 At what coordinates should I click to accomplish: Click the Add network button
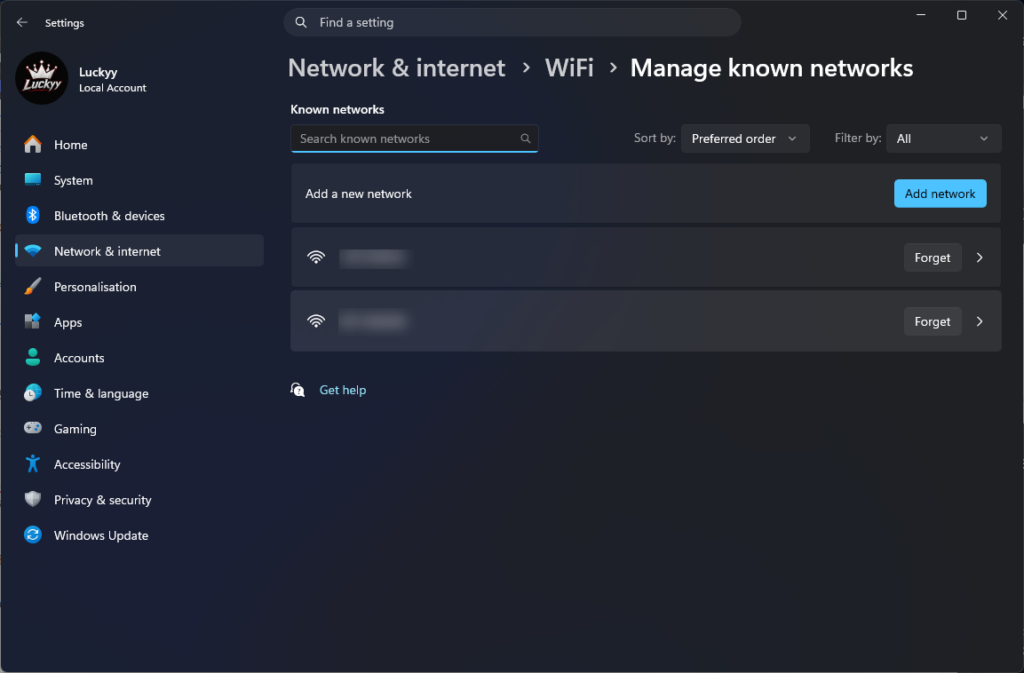pos(940,193)
